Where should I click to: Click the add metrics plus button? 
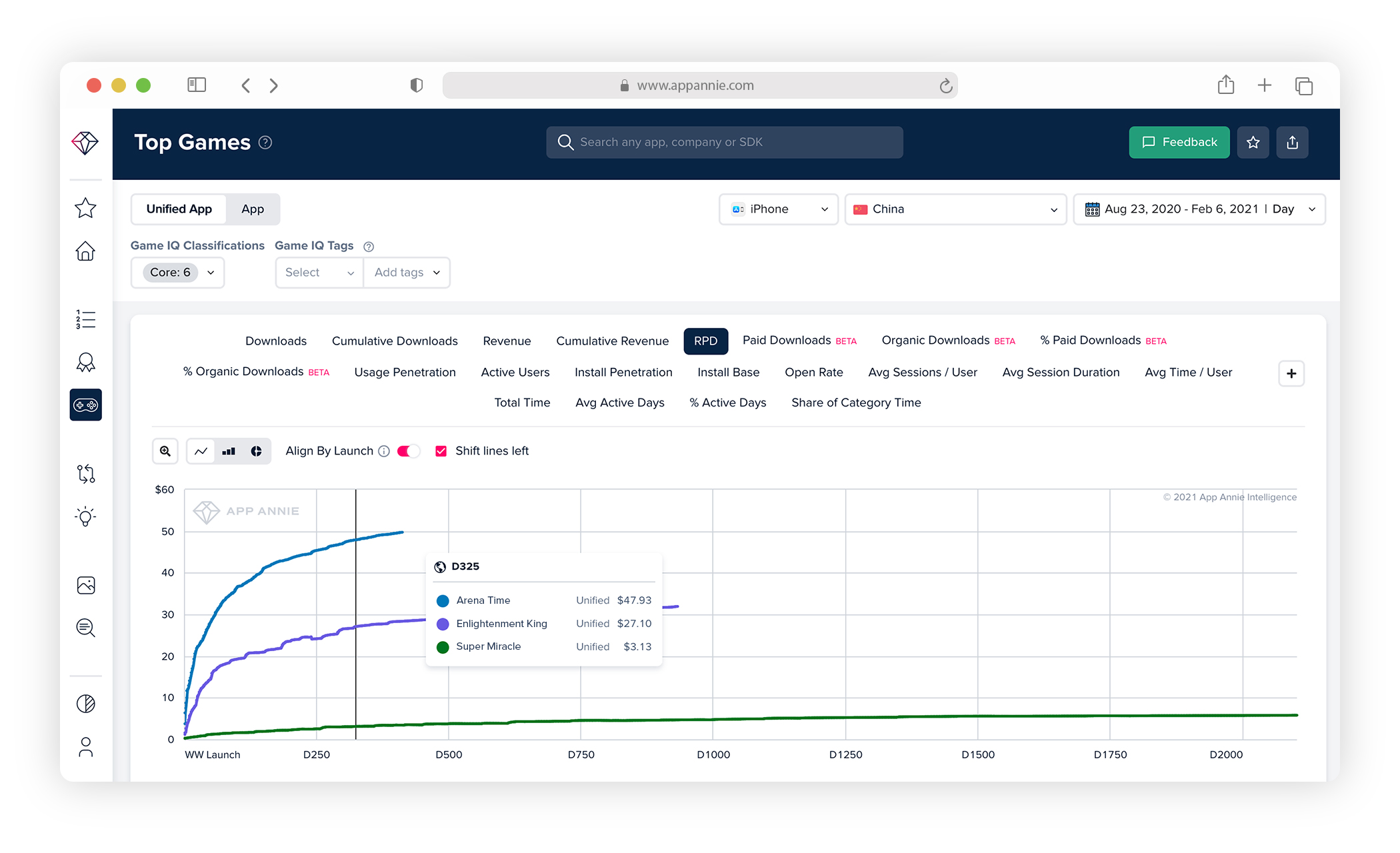tap(1292, 372)
